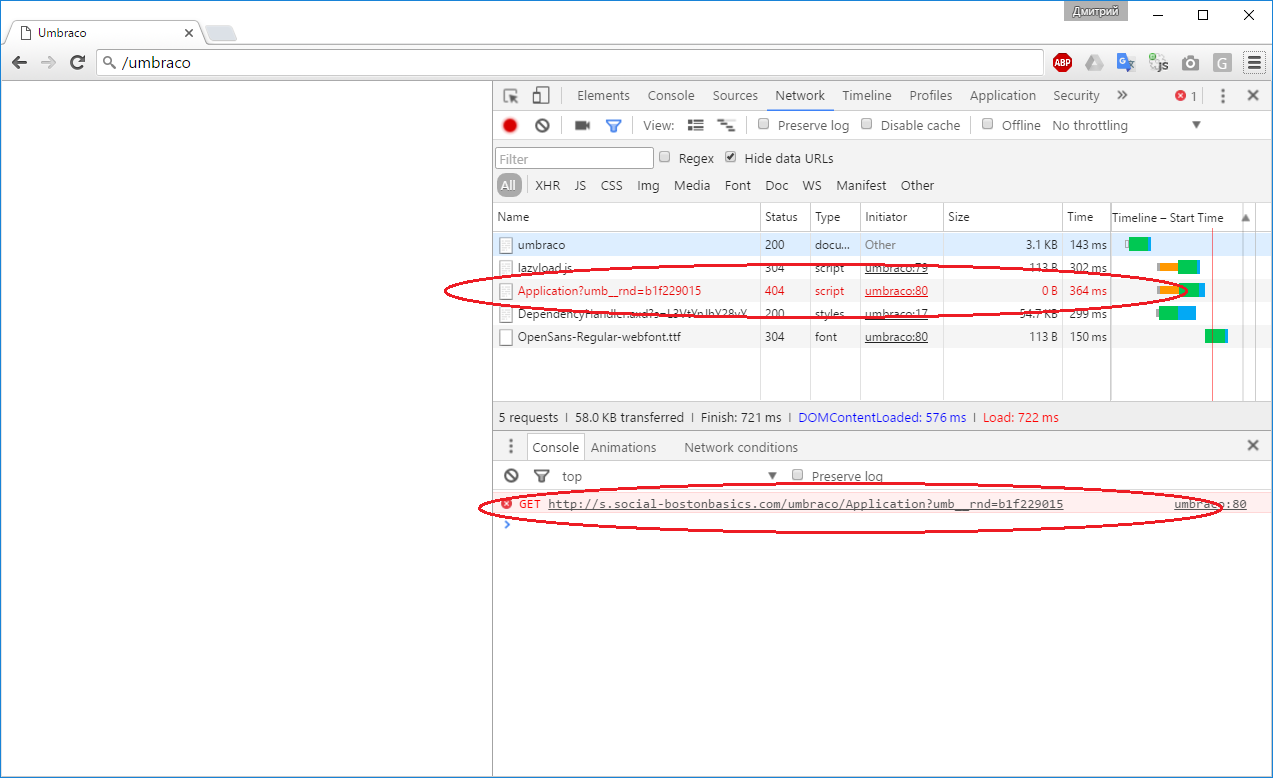1273x778 pixels.
Task: Filter requests by Font type
Action: pyautogui.click(x=738, y=185)
